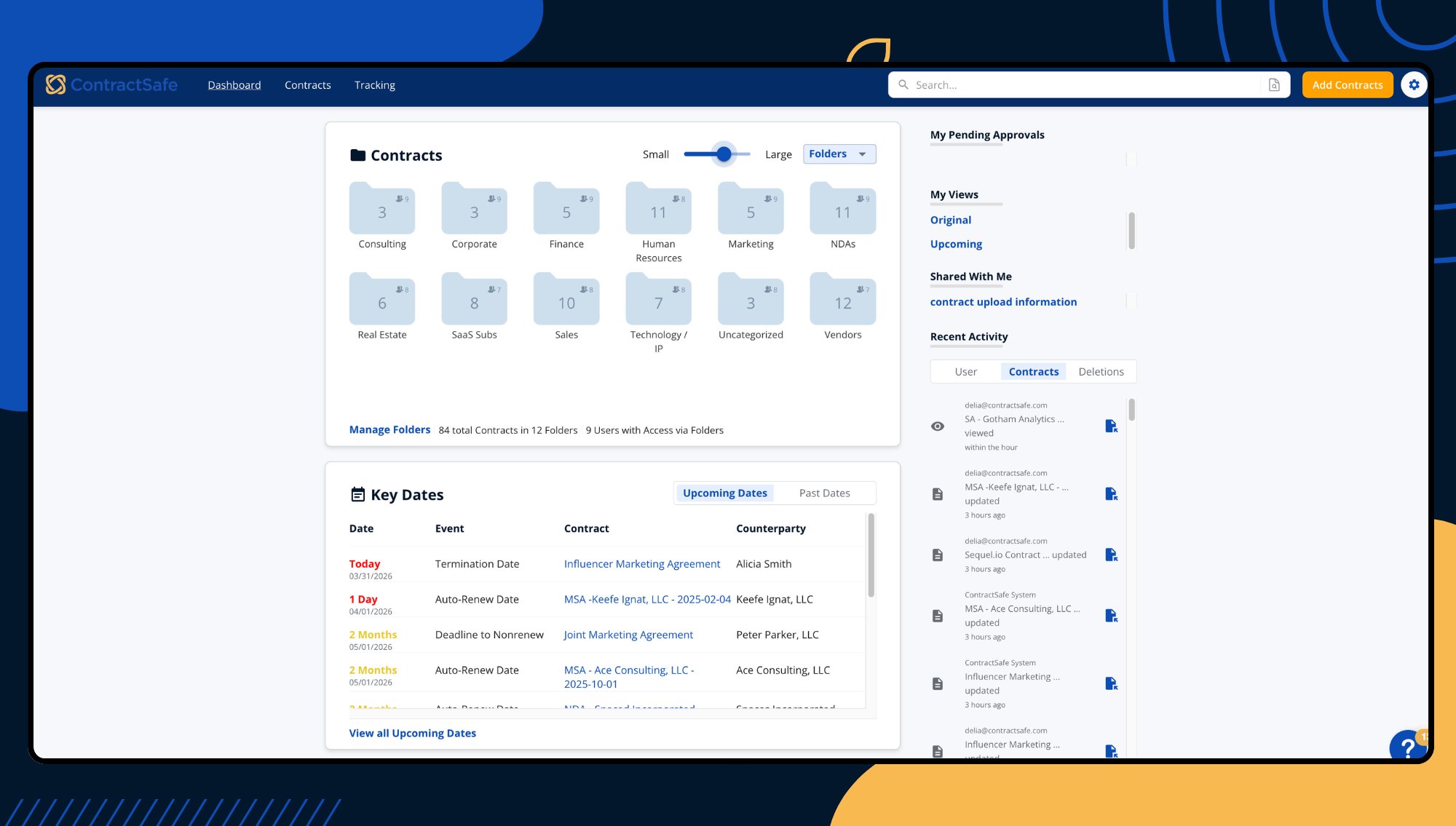This screenshot has height=826, width=1456.
Task: Open Gotham Analytics contract file icon
Action: [1111, 426]
